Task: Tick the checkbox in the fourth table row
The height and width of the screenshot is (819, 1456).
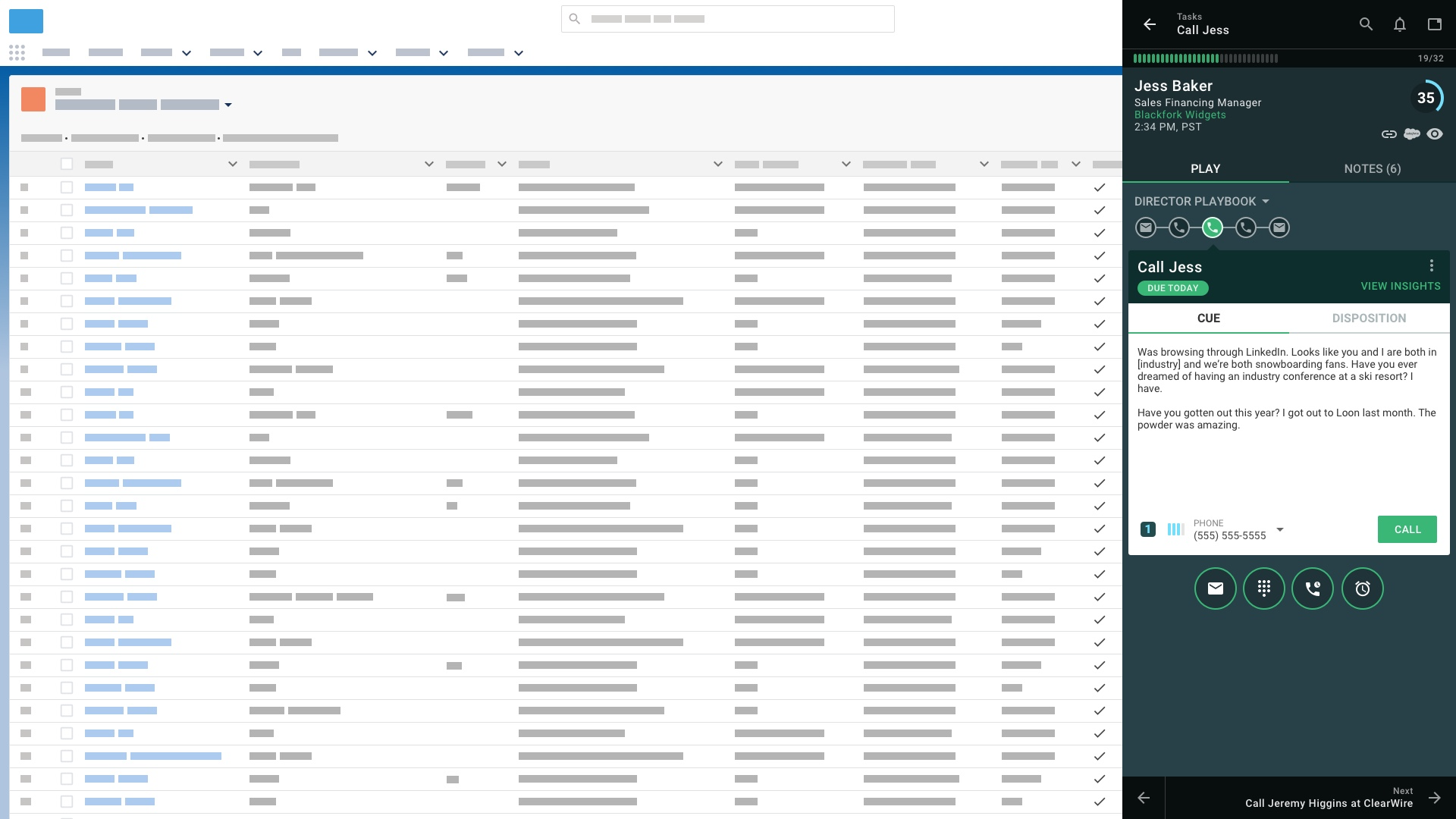Action: 67,256
